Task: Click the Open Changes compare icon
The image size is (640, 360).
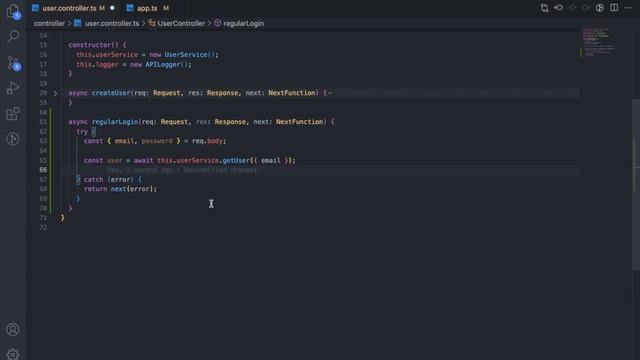Action: (x=544, y=8)
